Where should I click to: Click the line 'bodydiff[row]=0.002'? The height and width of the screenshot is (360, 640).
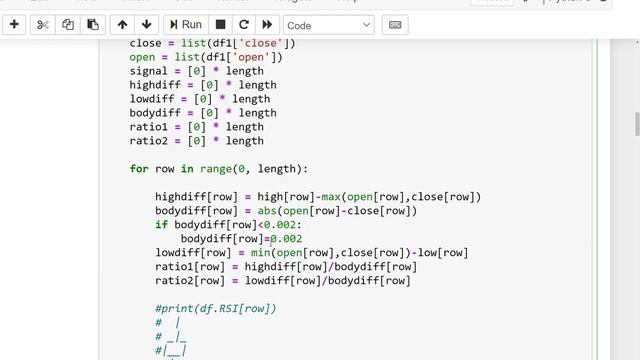tap(241, 238)
